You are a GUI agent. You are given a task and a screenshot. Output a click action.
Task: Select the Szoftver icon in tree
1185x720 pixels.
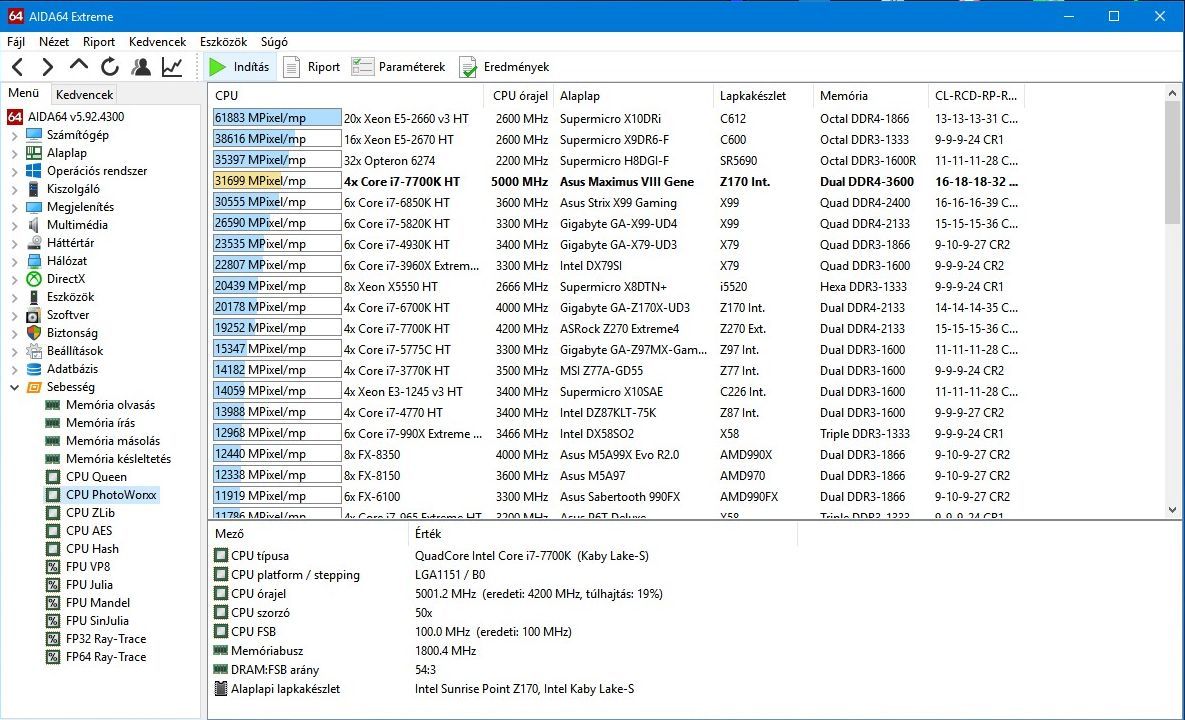click(x=34, y=315)
